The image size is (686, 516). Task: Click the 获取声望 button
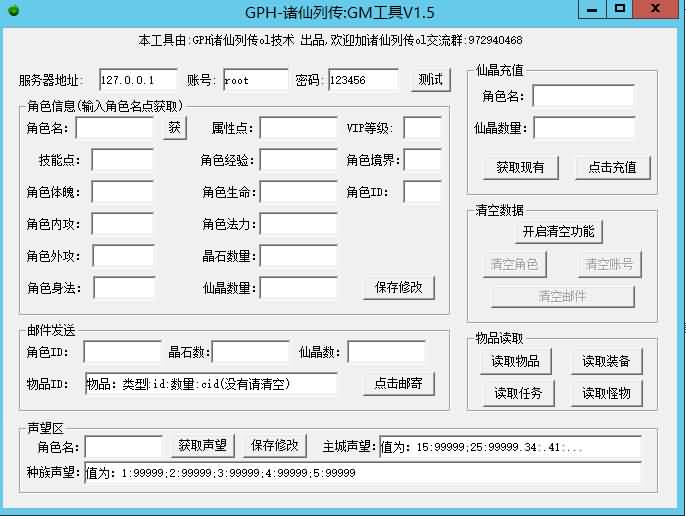[x=203, y=446]
